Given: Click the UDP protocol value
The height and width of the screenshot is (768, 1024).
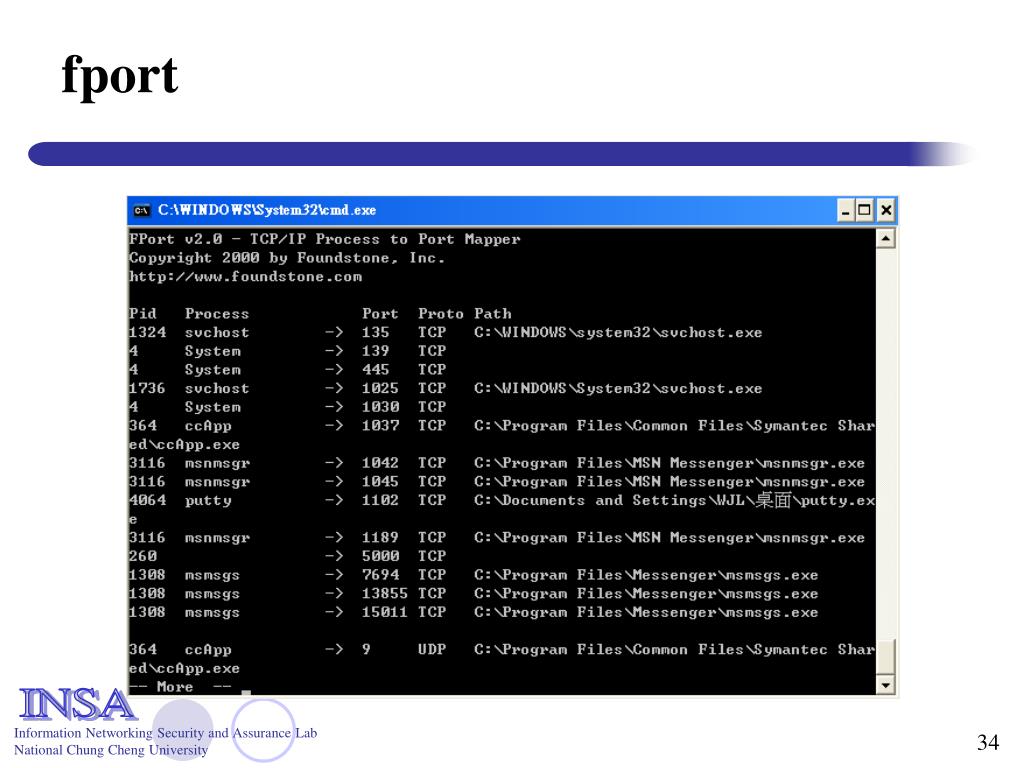Looking at the screenshot, I should tap(432, 650).
